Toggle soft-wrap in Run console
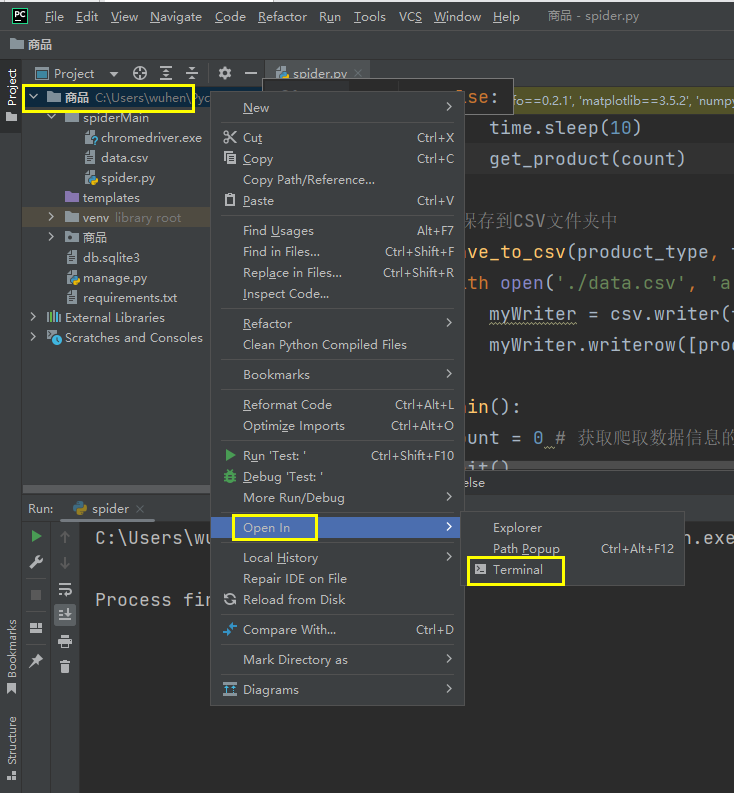The width and height of the screenshot is (734, 793). tap(65, 589)
